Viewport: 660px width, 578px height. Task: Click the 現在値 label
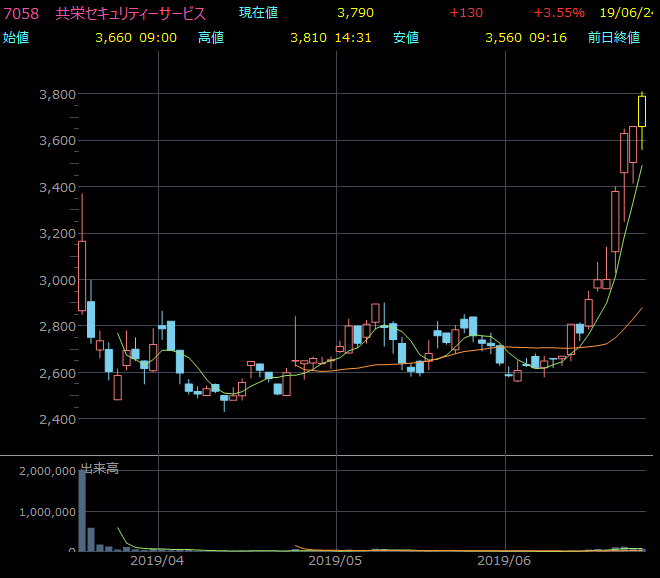259,13
